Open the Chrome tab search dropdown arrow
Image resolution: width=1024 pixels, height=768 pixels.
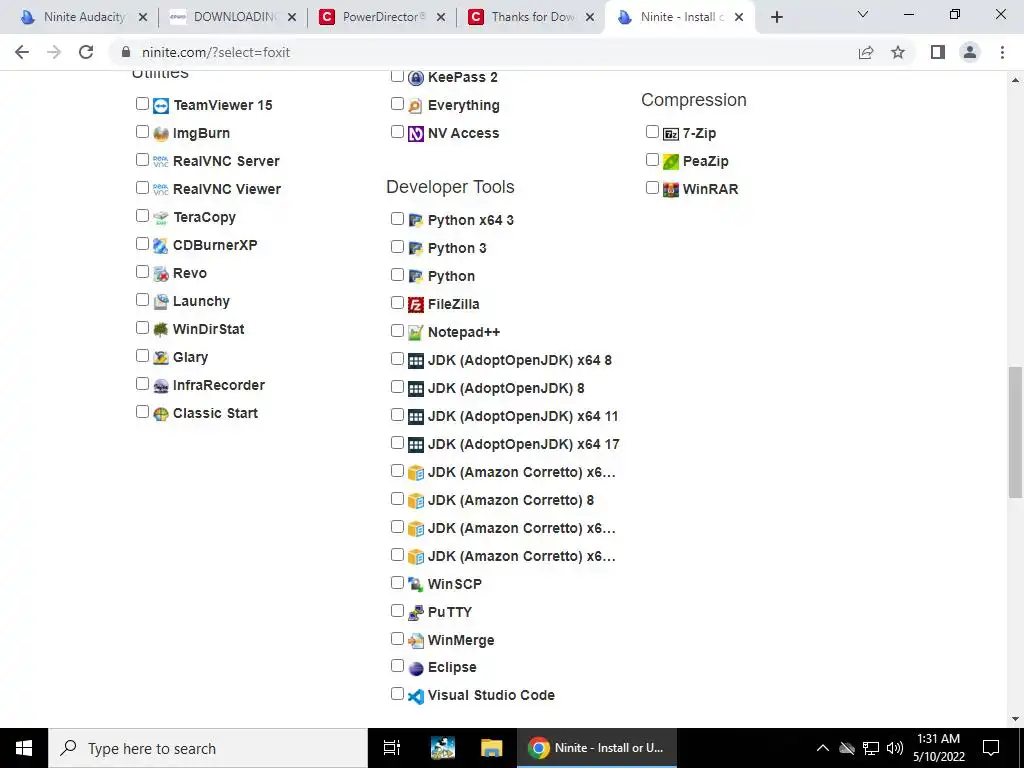(x=863, y=14)
